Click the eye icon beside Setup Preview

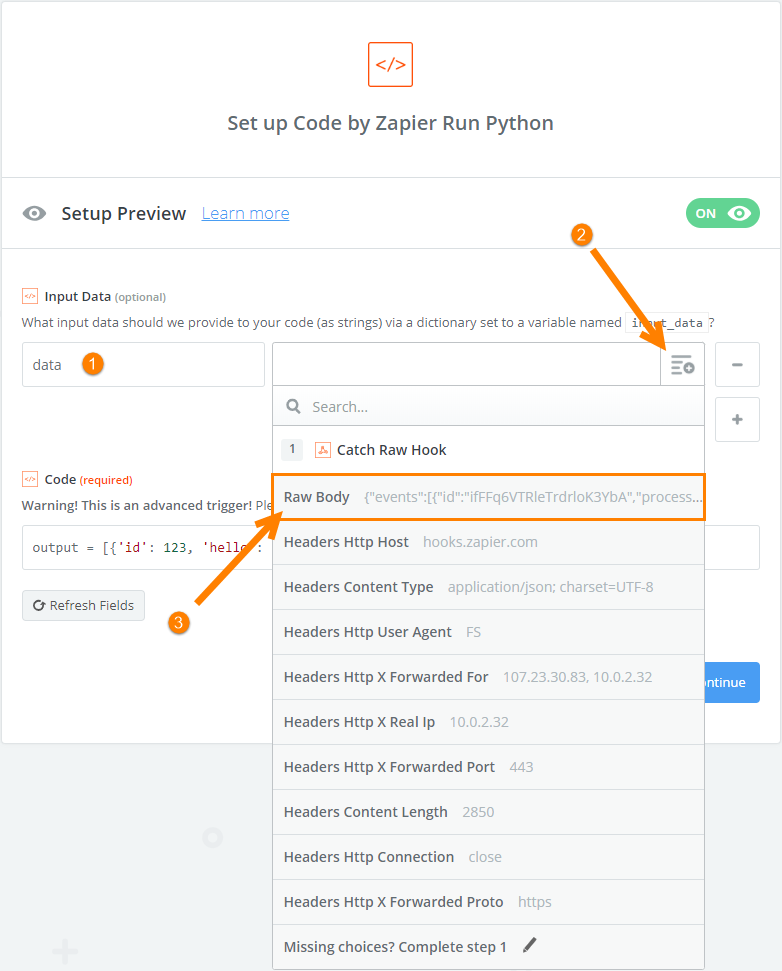(x=34, y=214)
